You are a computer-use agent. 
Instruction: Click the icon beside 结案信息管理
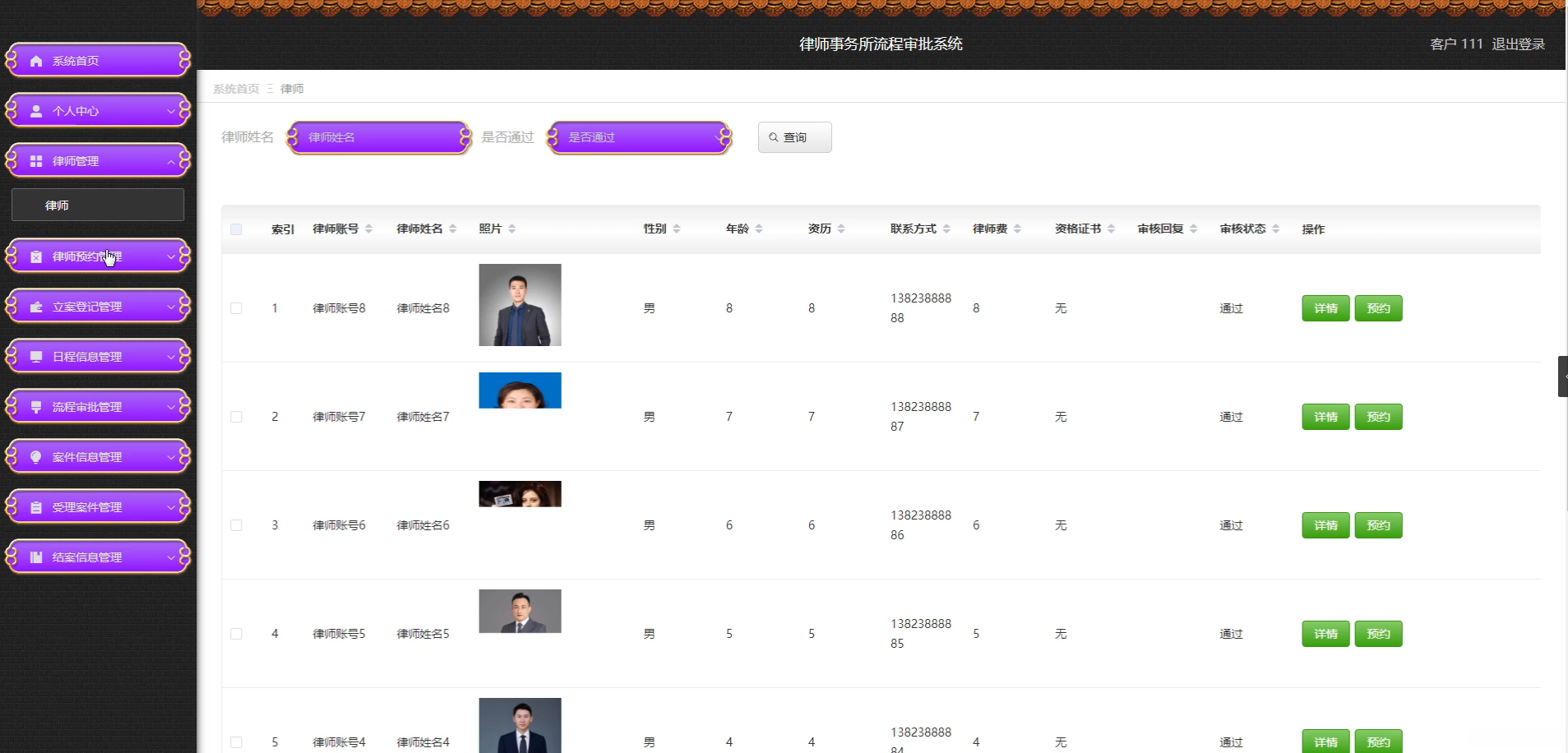tap(36, 557)
